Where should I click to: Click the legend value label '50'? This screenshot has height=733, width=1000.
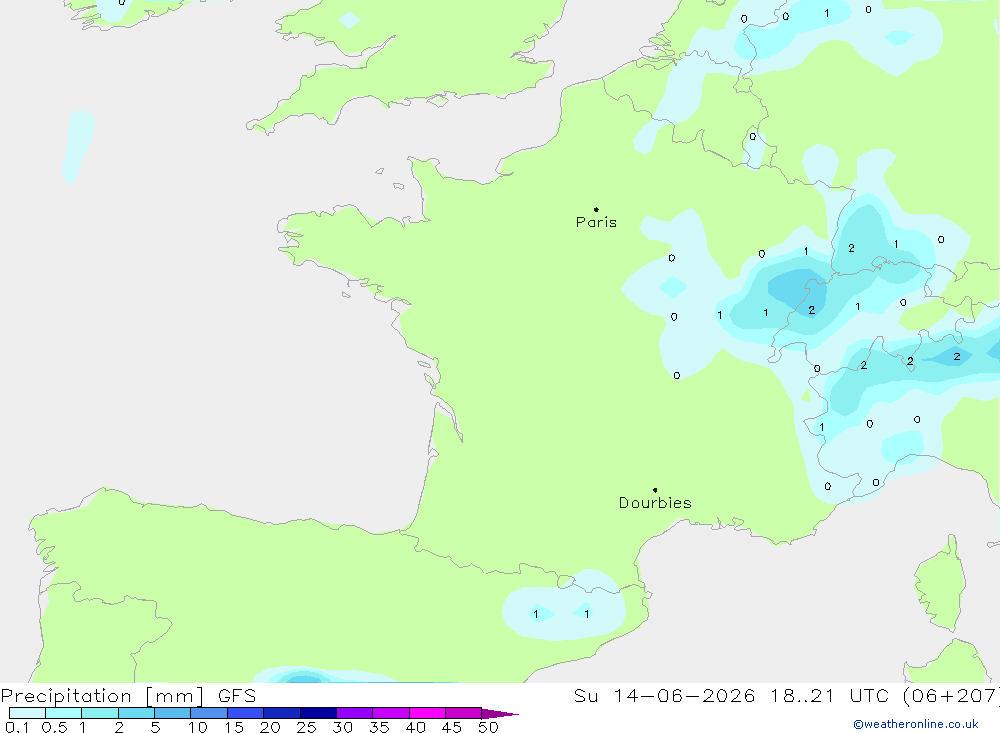click(x=488, y=727)
